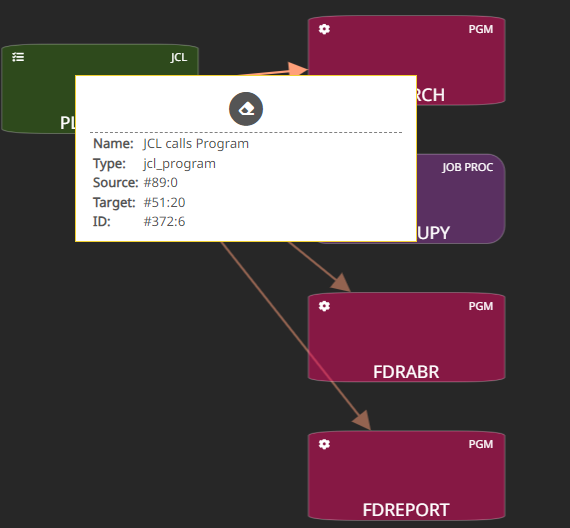570x528 pixels.
Task: Click the PGM label on the top node
Action: (481, 29)
